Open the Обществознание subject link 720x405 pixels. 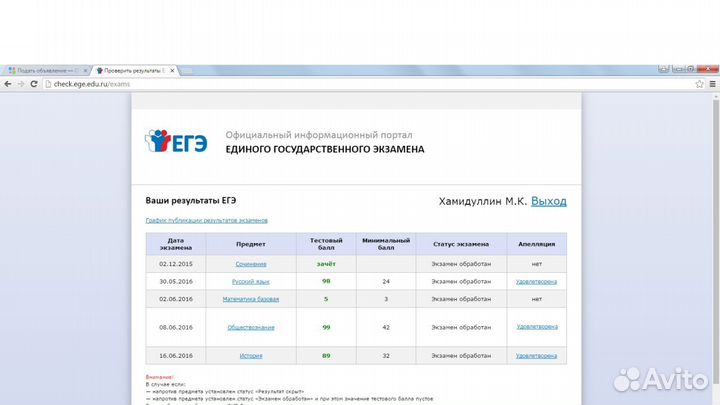(x=251, y=327)
